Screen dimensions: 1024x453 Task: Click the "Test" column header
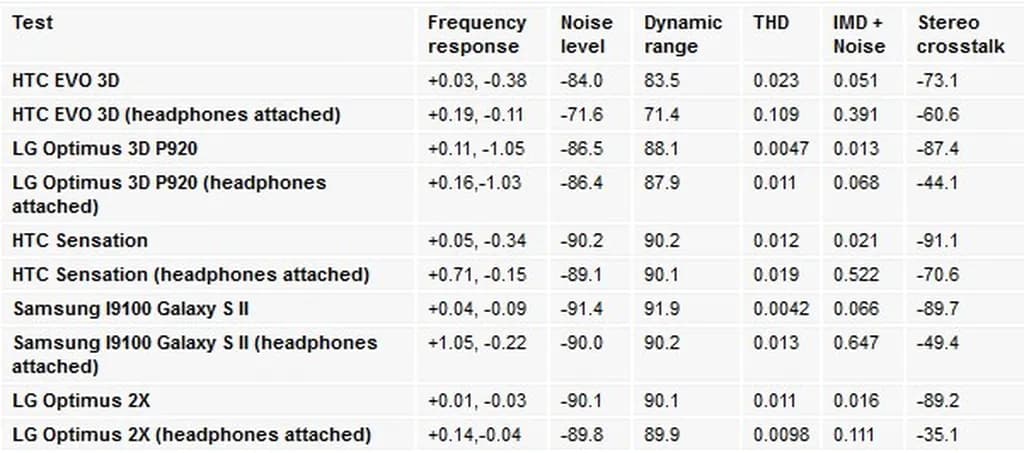coord(32,22)
